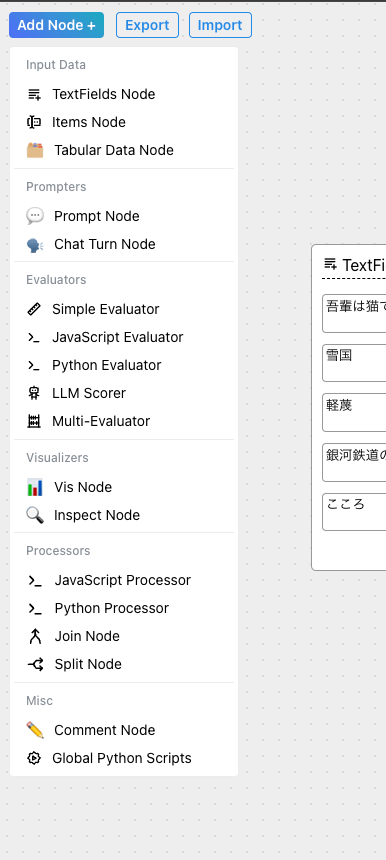Click the Export button
386x860 pixels.
[x=147, y=25]
